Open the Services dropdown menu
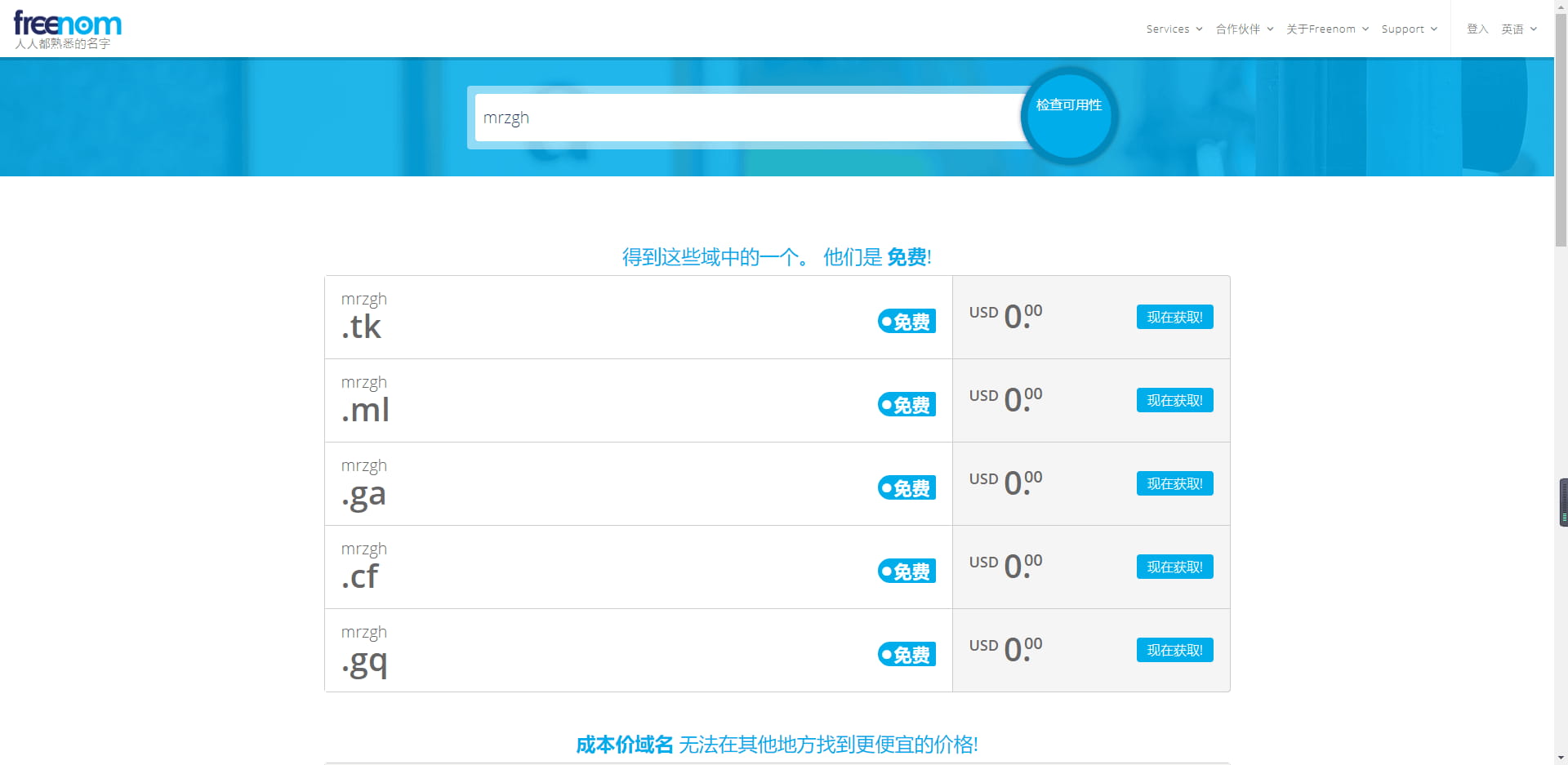 tap(1174, 29)
